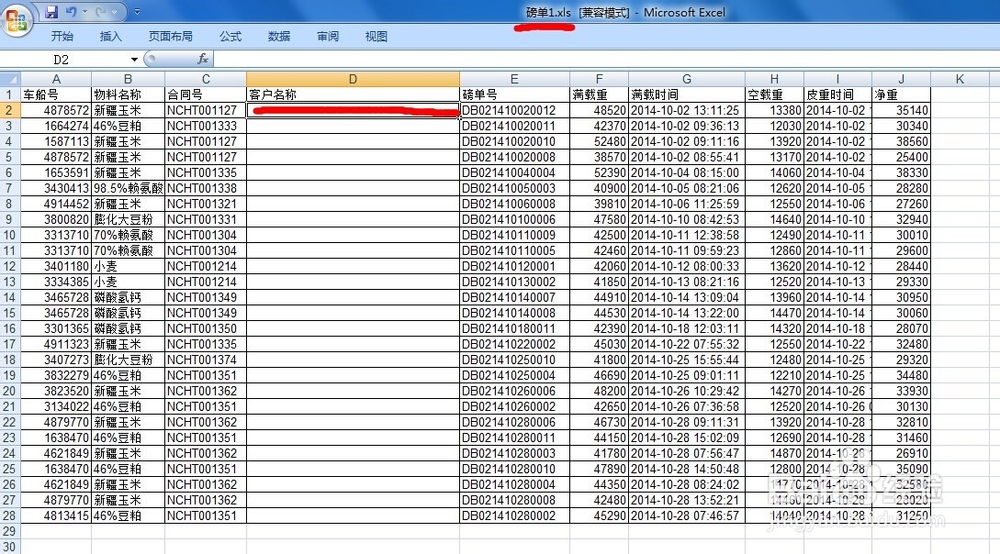Select cell DB021410280002
Screen dimensions: 1000x554
click(514, 515)
